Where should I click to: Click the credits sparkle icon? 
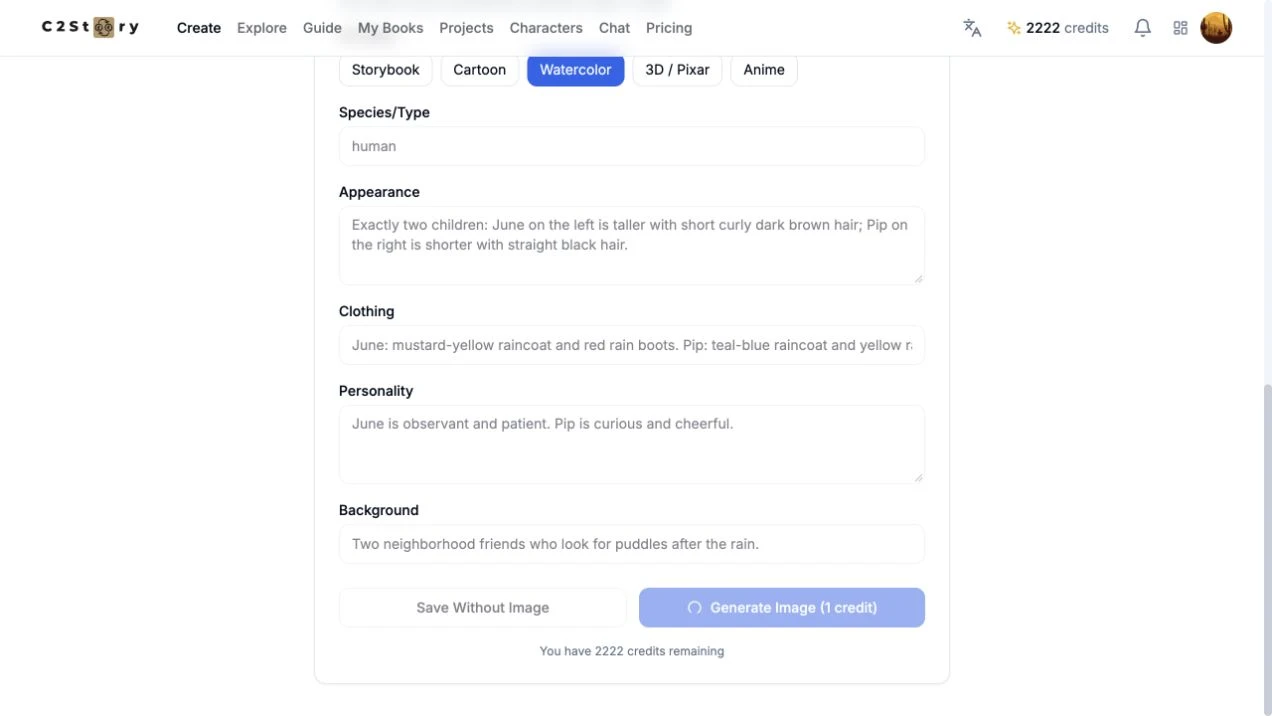click(x=1013, y=28)
